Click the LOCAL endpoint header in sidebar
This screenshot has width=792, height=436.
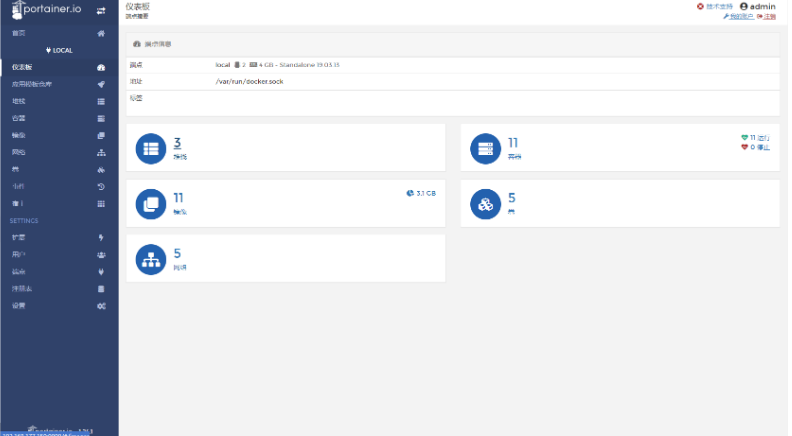click(x=59, y=51)
